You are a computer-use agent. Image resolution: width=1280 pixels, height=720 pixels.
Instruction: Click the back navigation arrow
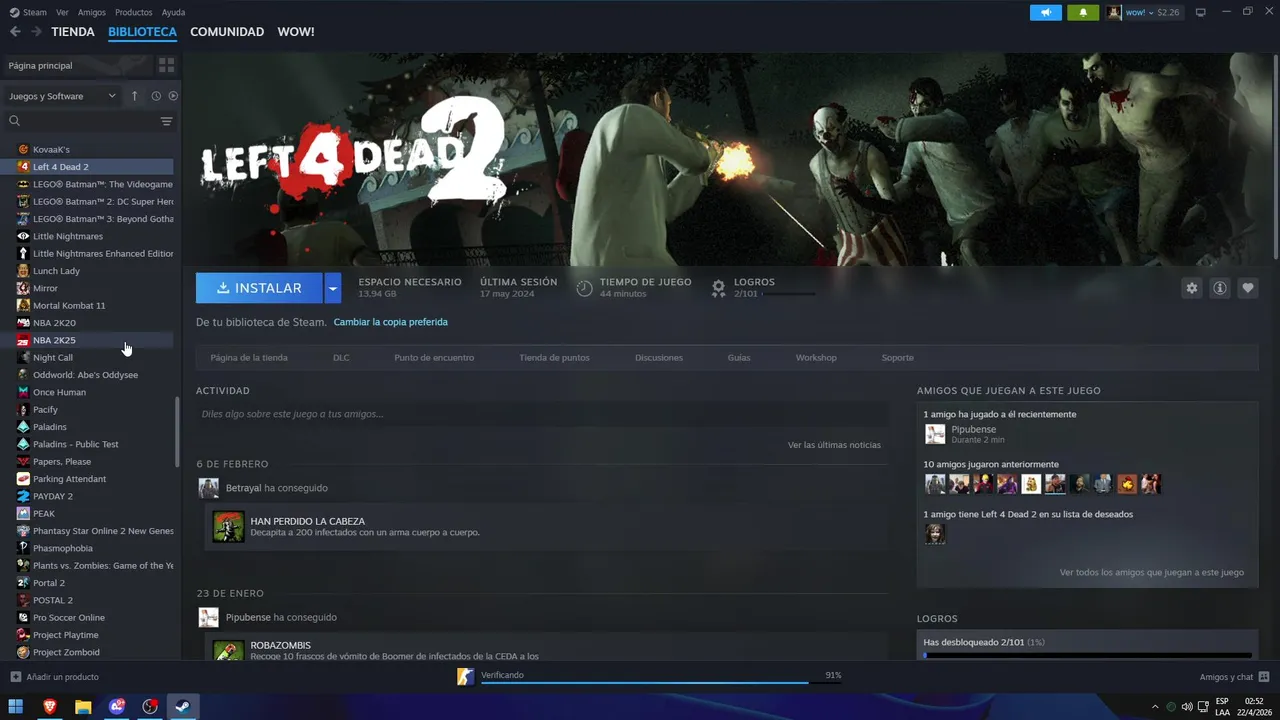pos(15,32)
